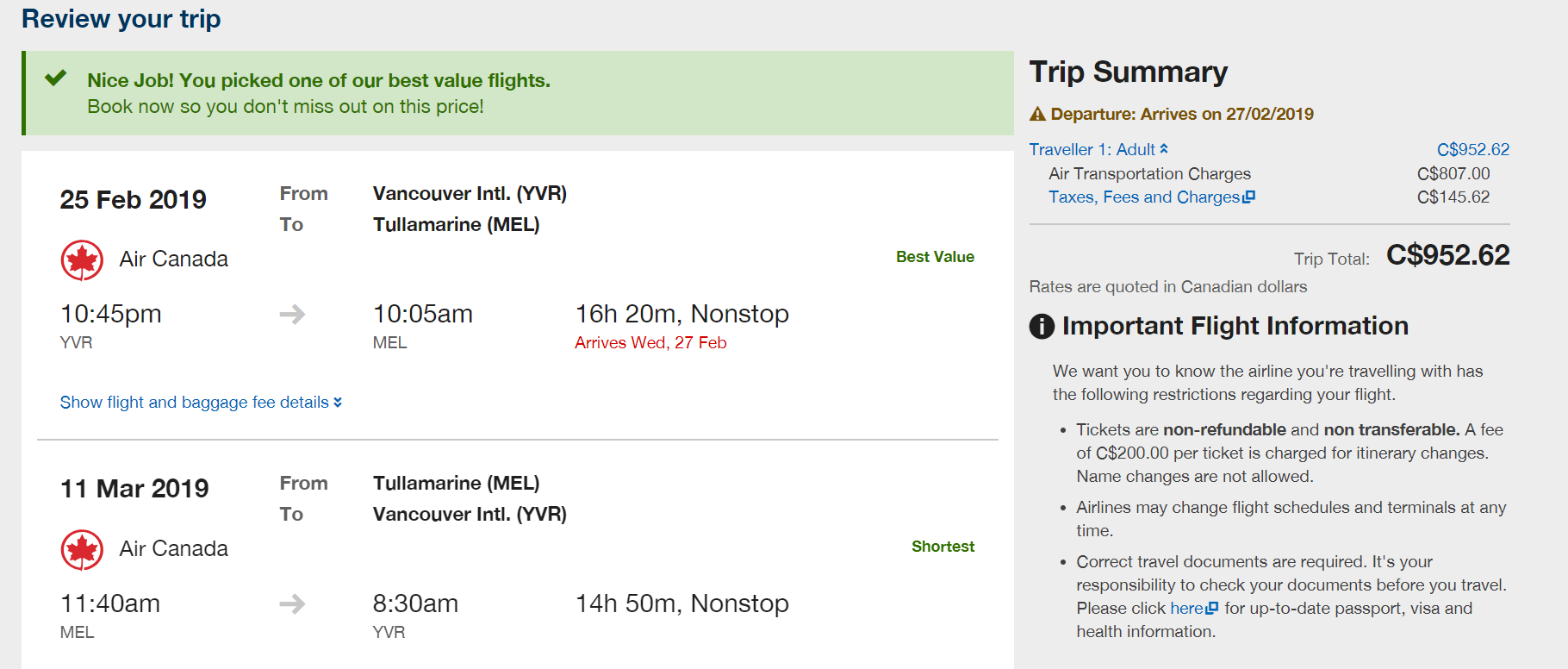
Task: Click the arrow icon between 11:40am and 8:30am
Action: 293,603
